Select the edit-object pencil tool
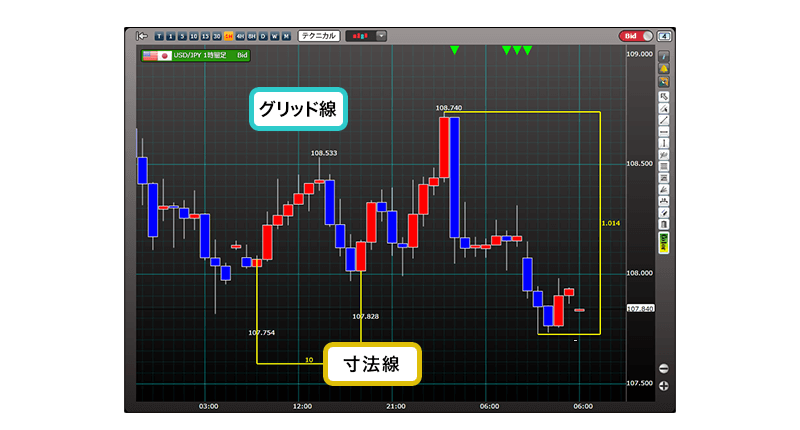800x430 pixels. pyautogui.click(x=664, y=108)
